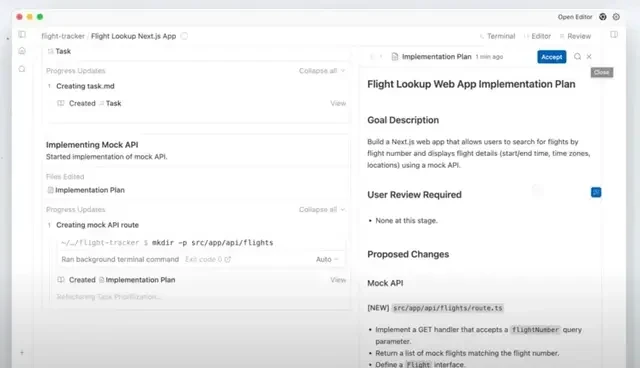The width and height of the screenshot is (640, 368).
Task: Click the mkdir -p src/app/api/flights command
Action: coord(212,243)
